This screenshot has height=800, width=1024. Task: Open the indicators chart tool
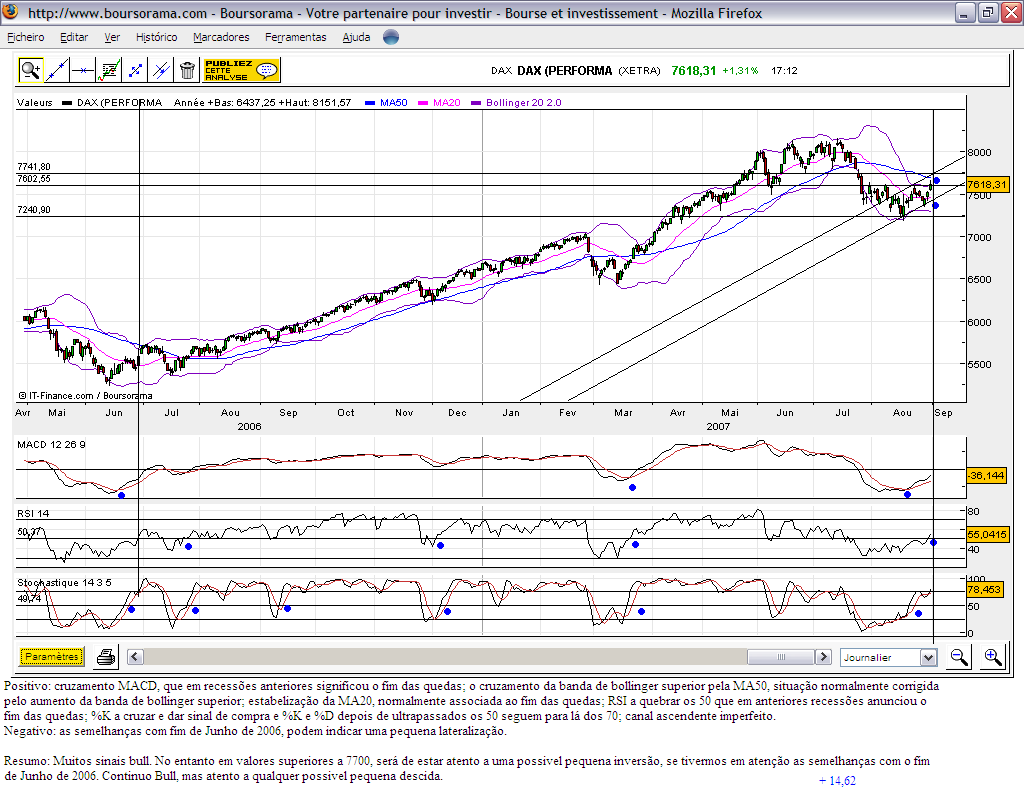109,70
